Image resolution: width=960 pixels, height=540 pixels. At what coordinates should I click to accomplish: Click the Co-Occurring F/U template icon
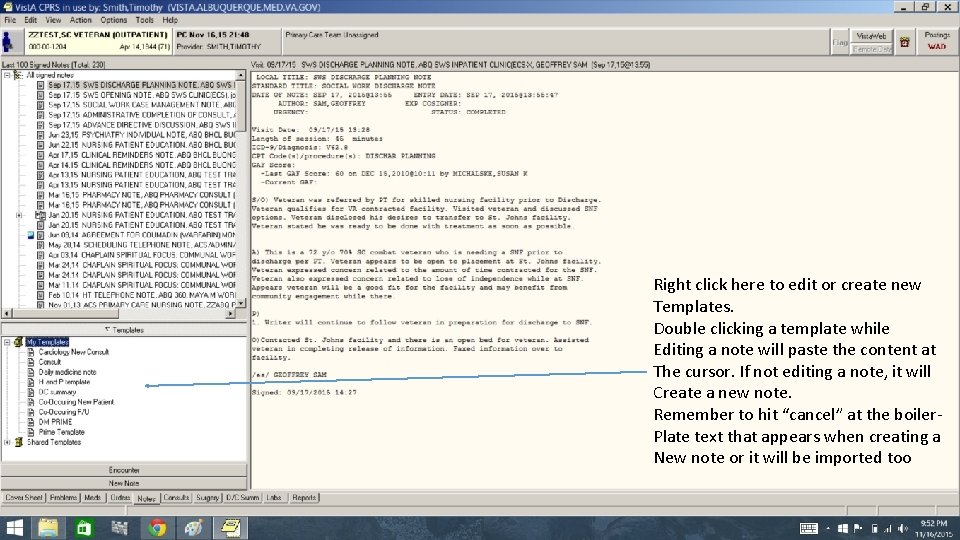tap(31, 412)
